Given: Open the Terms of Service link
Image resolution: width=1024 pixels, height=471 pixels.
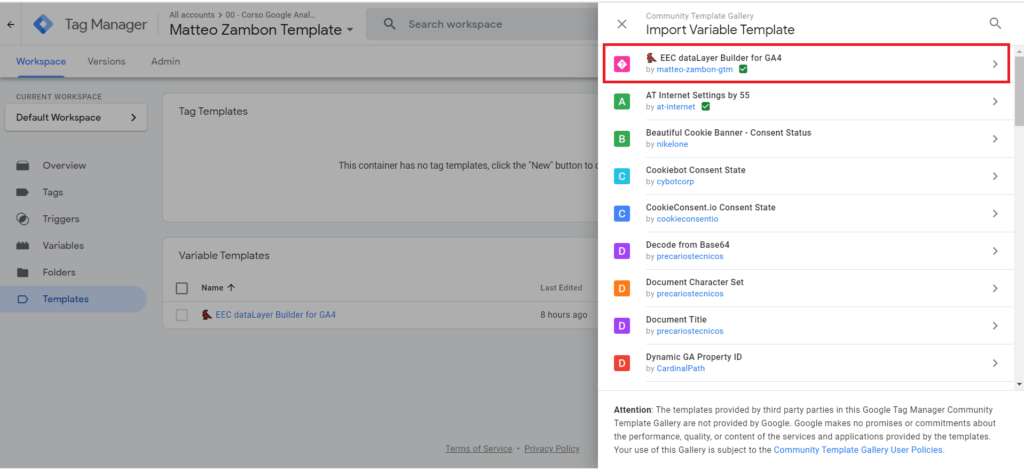Looking at the screenshot, I should 479,449.
